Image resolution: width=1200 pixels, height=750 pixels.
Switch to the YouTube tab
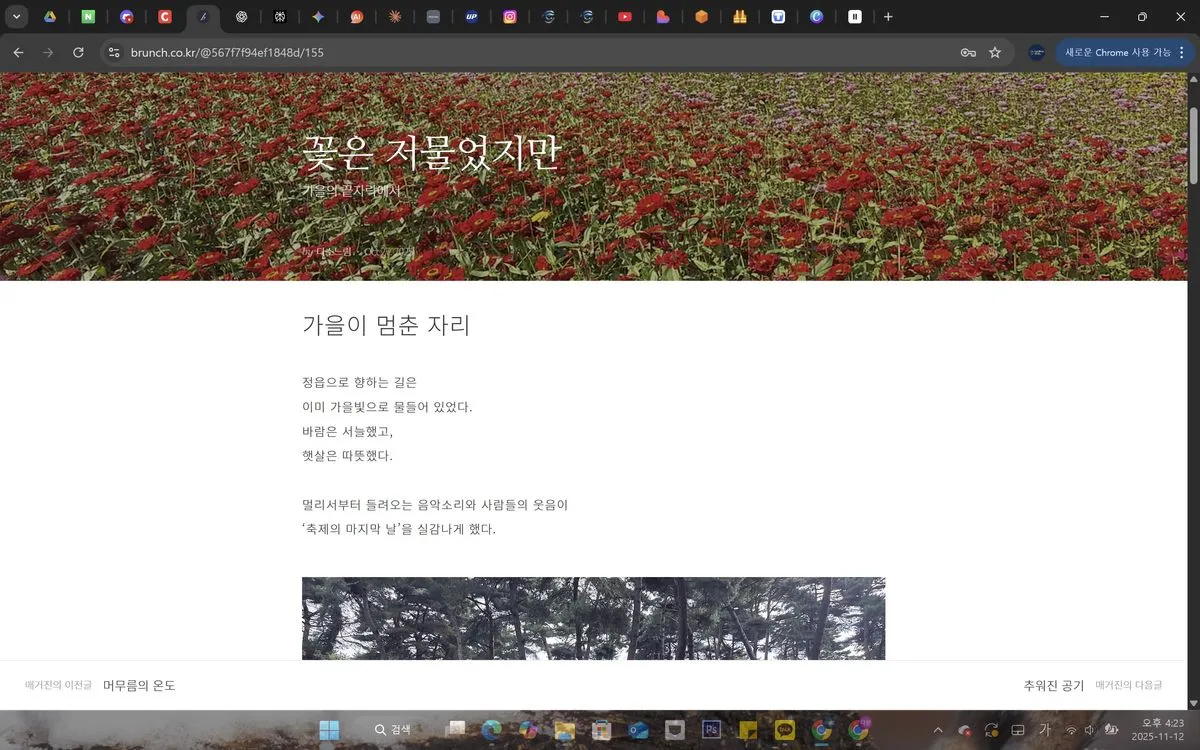pos(624,17)
